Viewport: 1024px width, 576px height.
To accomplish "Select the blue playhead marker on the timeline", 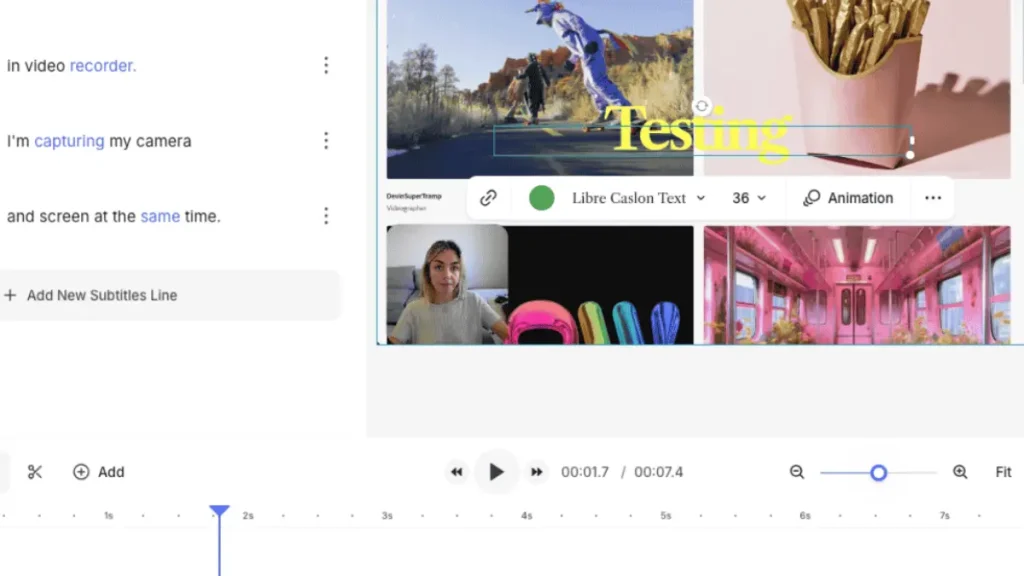I will [219, 511].
